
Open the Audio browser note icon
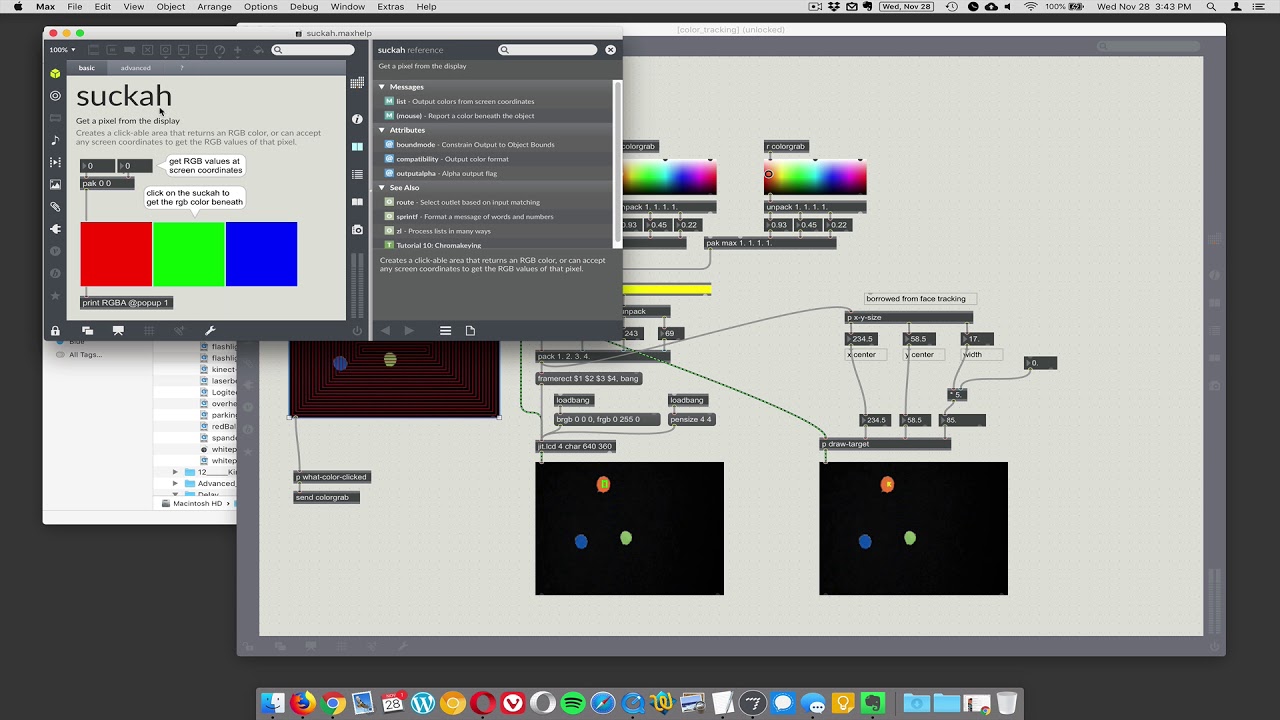(x=55, y=140)
